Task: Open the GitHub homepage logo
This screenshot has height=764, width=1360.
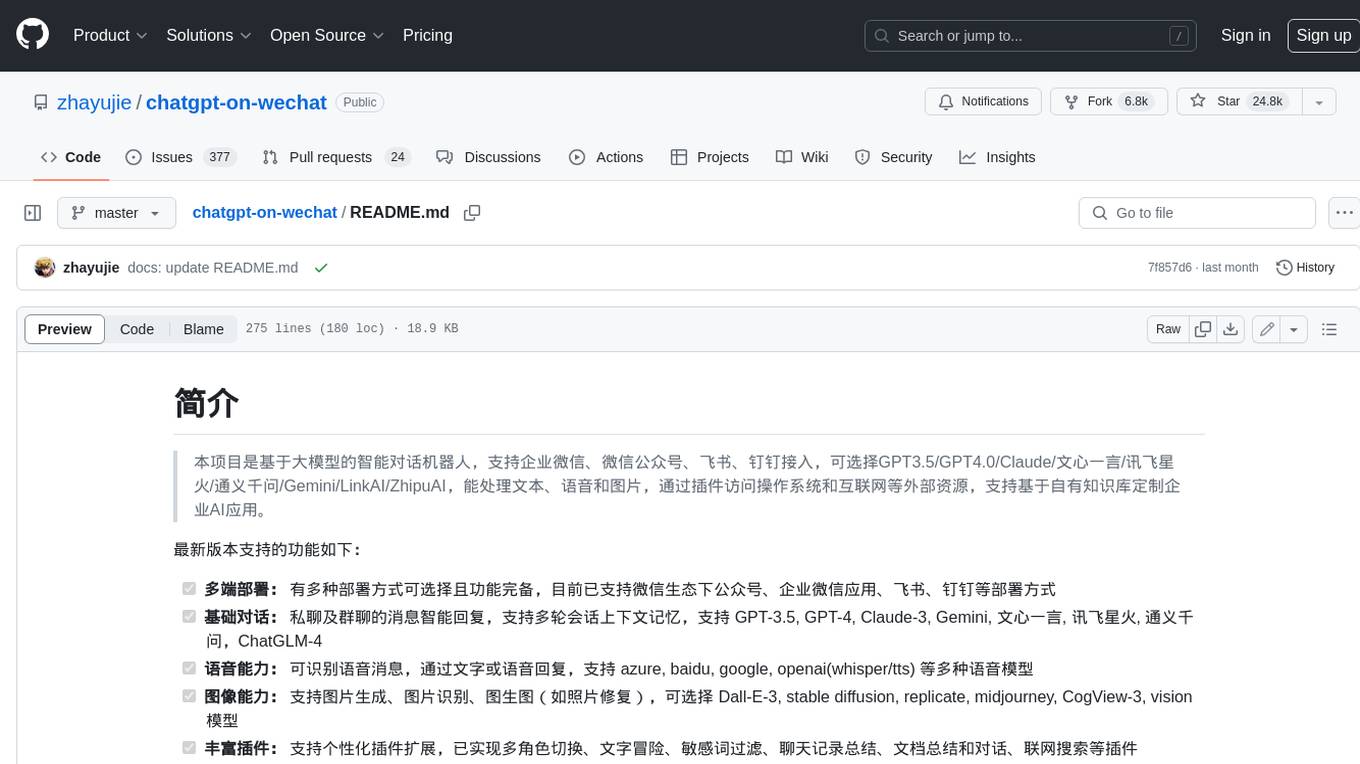Action: [32, 35]
